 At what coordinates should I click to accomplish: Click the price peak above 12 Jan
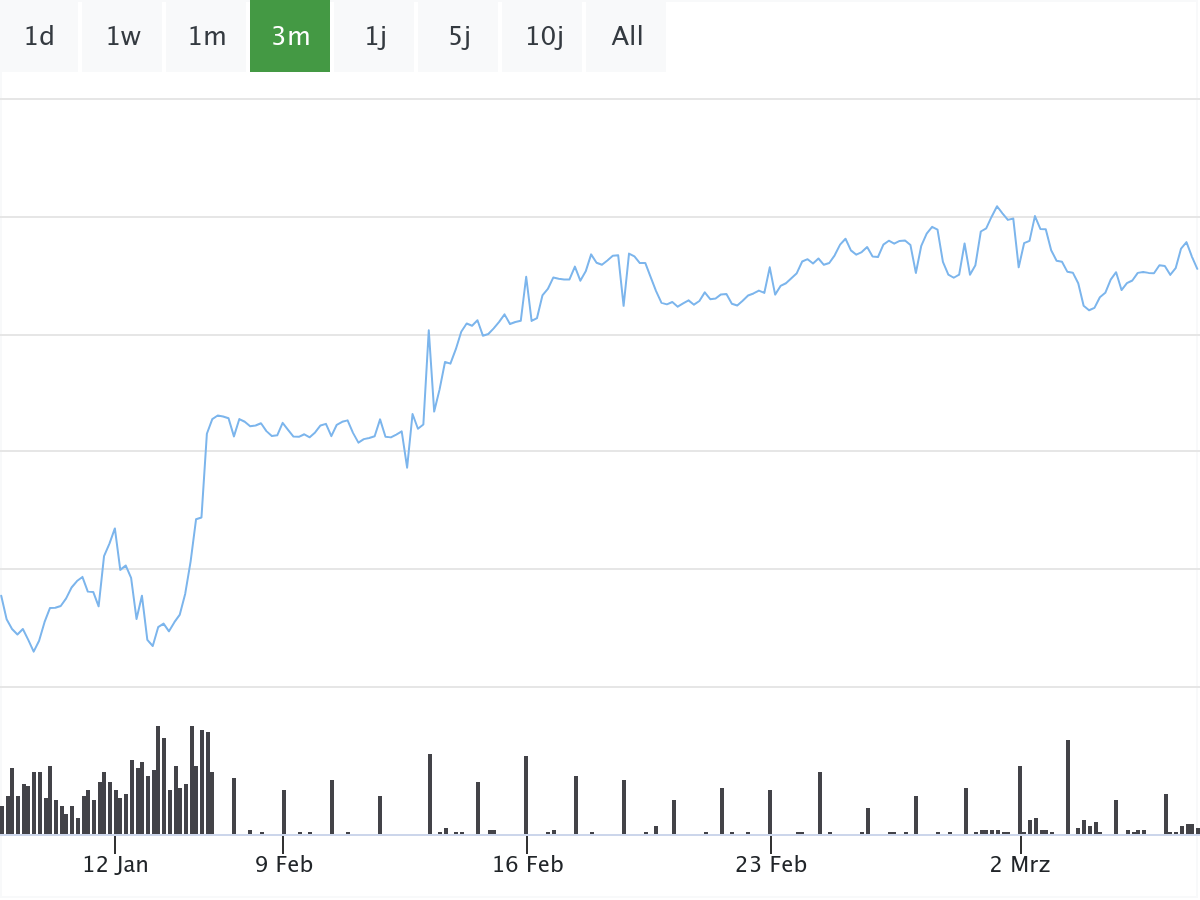[x=115, y=529]
